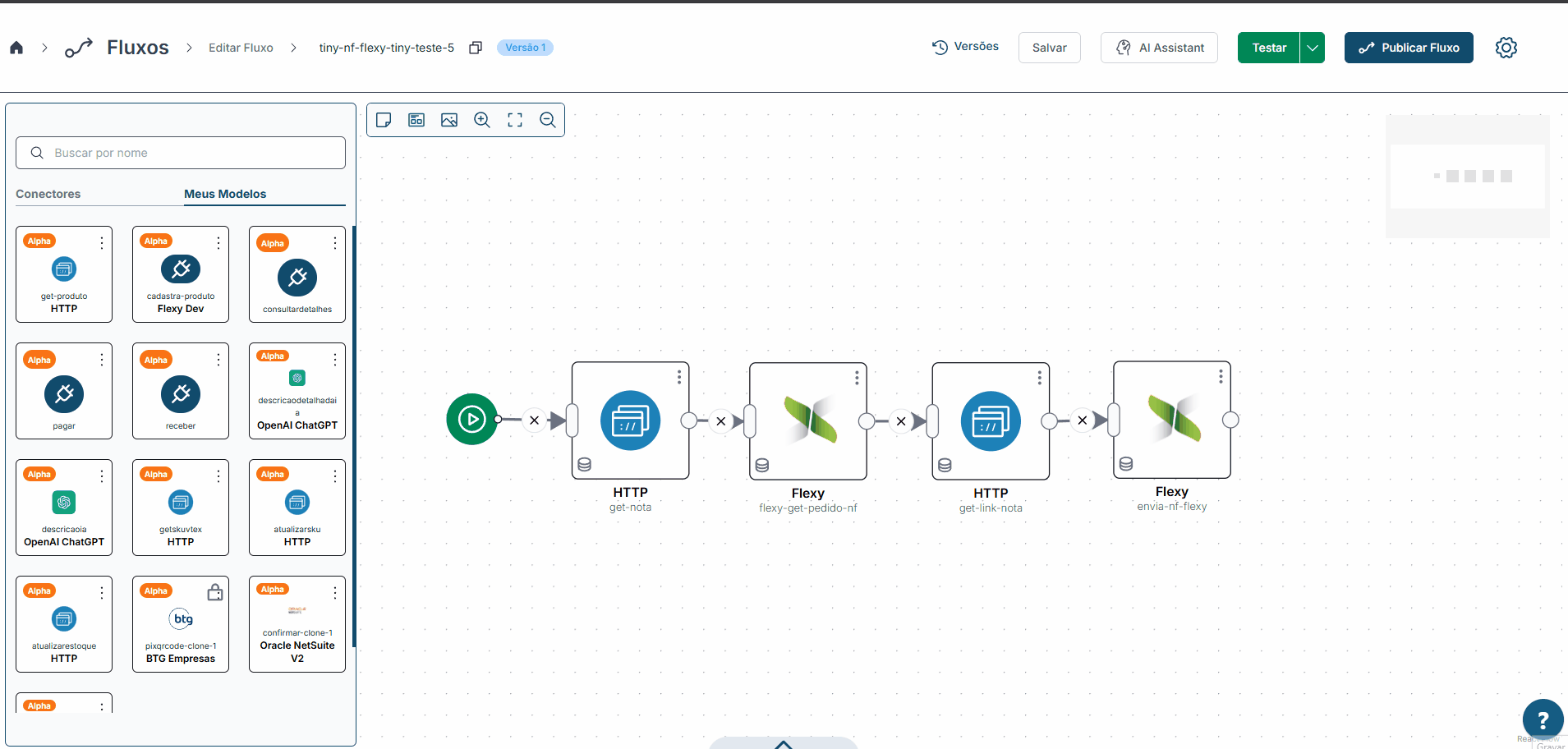Screen dimensions: 1568x749
Task: Select the atualizarsku HTTP model card
Action: 297,508
